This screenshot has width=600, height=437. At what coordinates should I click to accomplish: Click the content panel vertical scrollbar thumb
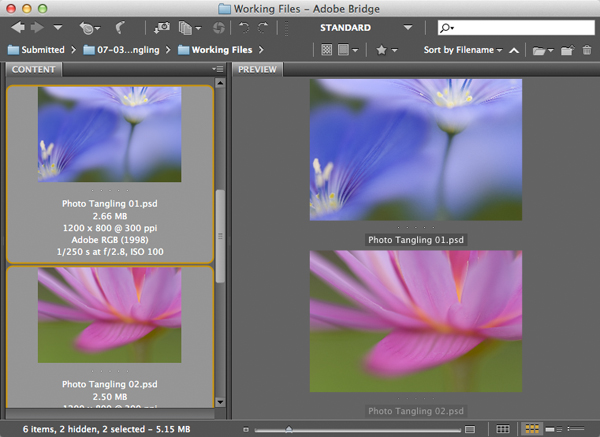(x=220, y=236)
